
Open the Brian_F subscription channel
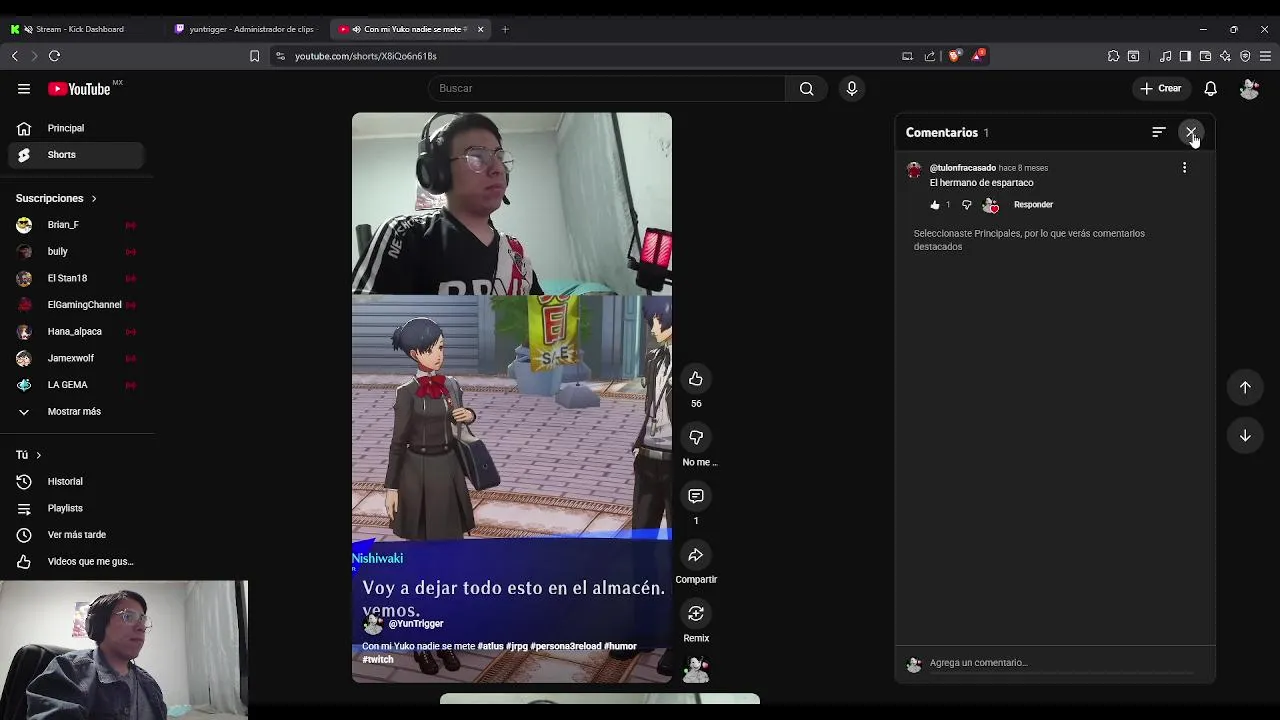pos(78,225)
